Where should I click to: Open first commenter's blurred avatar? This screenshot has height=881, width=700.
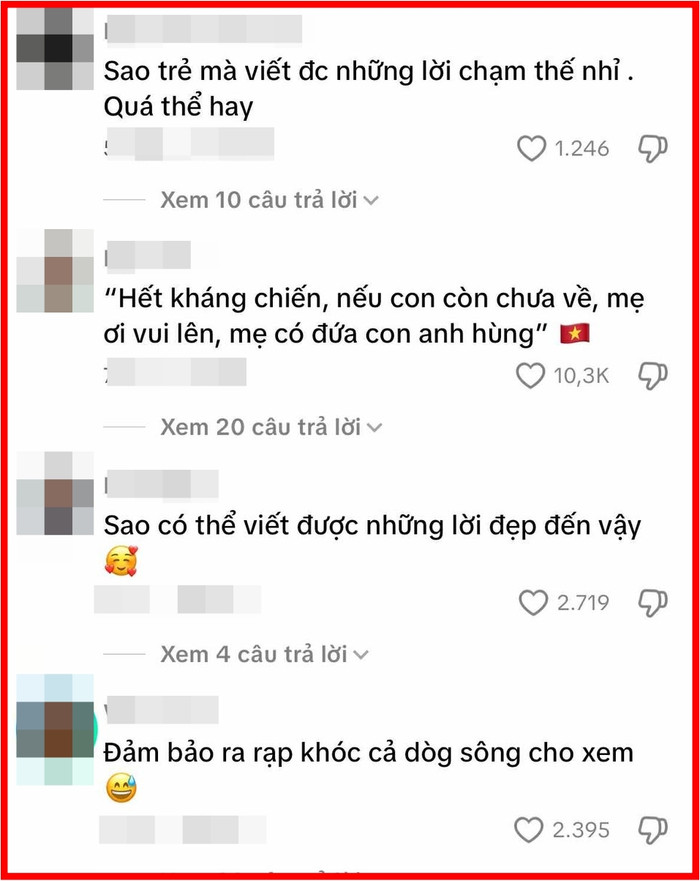[55, 49]
